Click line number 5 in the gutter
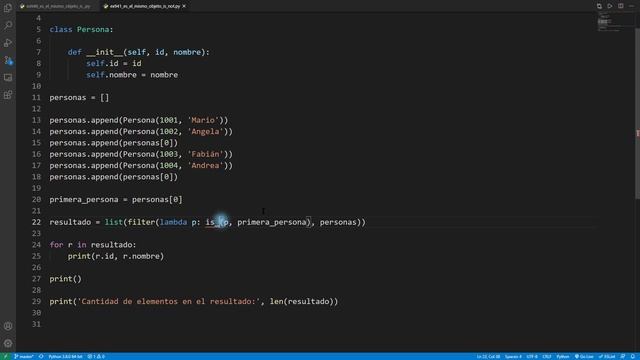 (38, 29)
